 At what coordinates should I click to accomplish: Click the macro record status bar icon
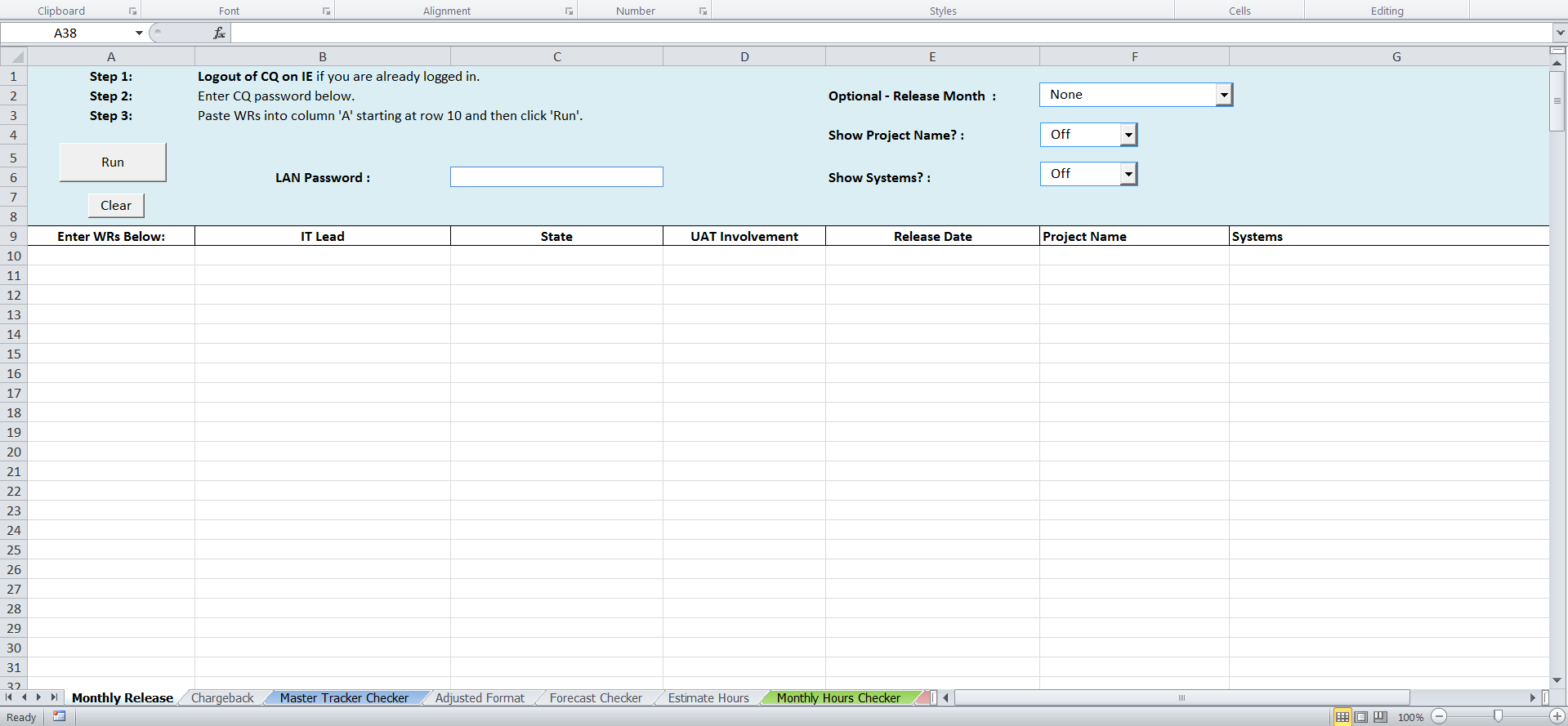point(59,716)
